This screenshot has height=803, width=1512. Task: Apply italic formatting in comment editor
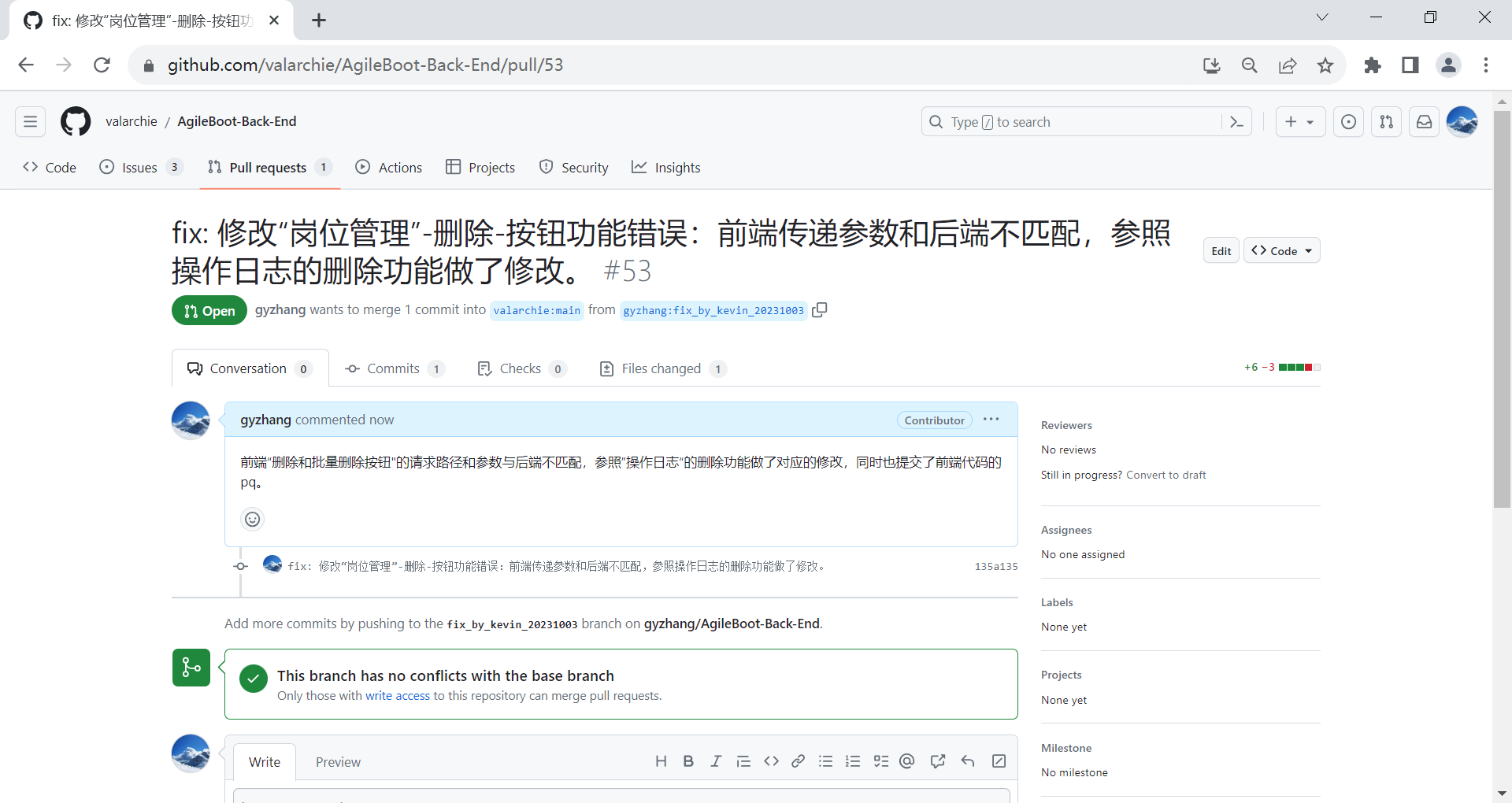coord(716,761)
